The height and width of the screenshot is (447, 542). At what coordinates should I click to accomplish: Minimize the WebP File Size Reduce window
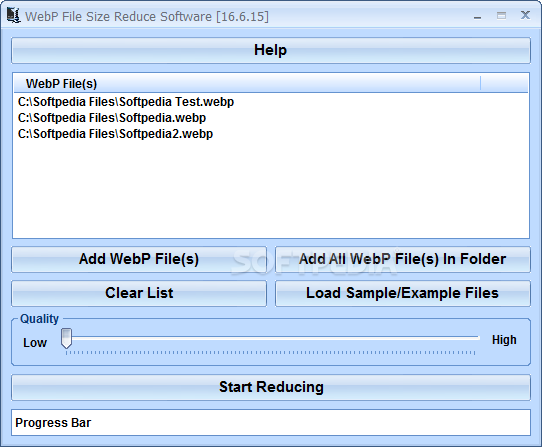pos(477,16)
